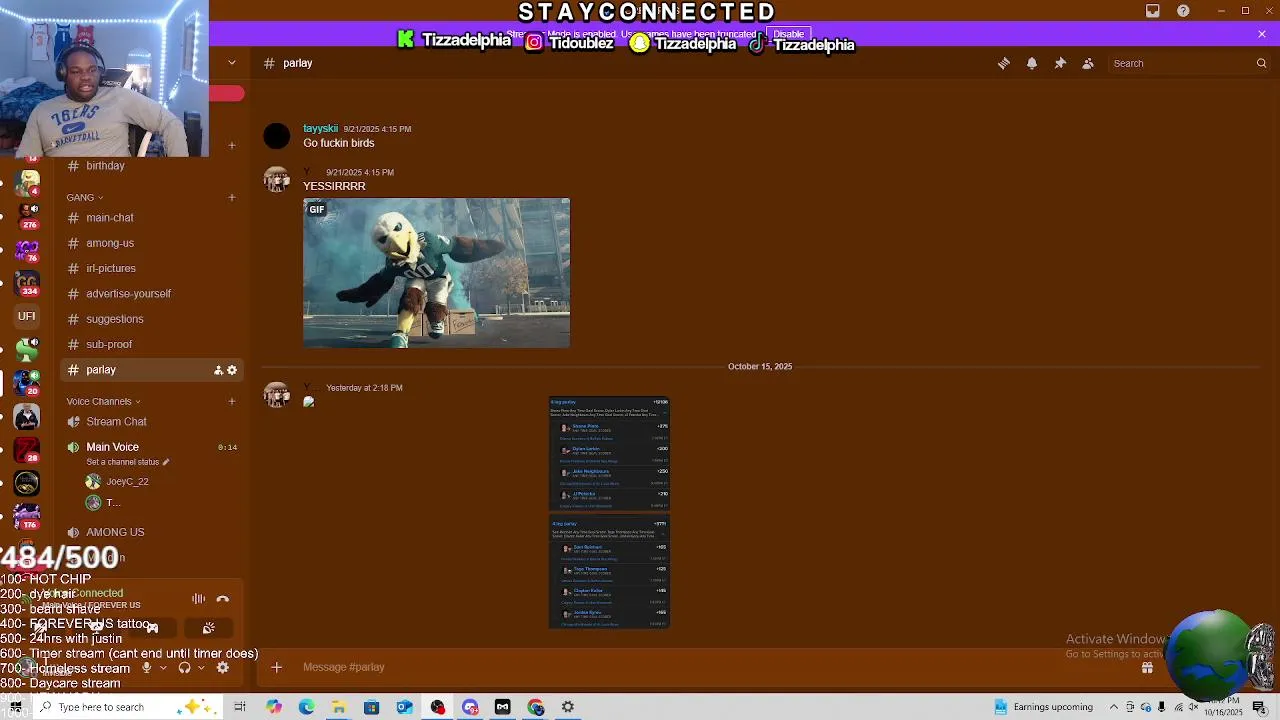This screenshot has width=1280, height=720.
Task: Toggle the member list icon
Action: click(x=1088, y=63)
